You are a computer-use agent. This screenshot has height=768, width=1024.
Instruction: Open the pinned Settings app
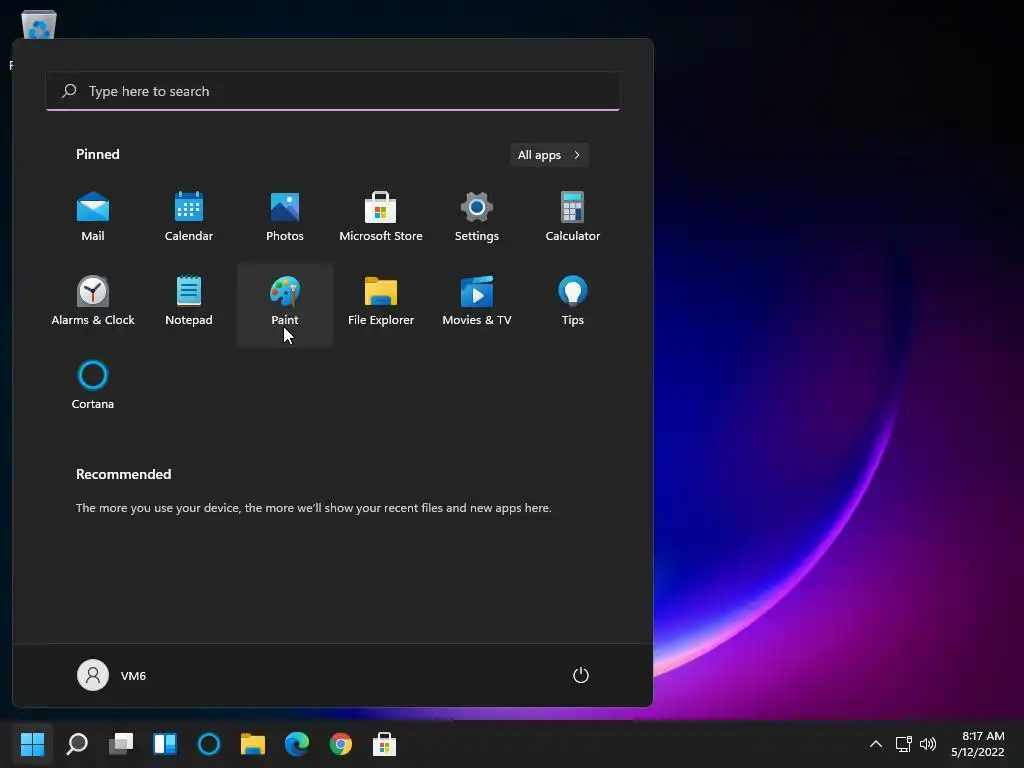pos(477,217)
